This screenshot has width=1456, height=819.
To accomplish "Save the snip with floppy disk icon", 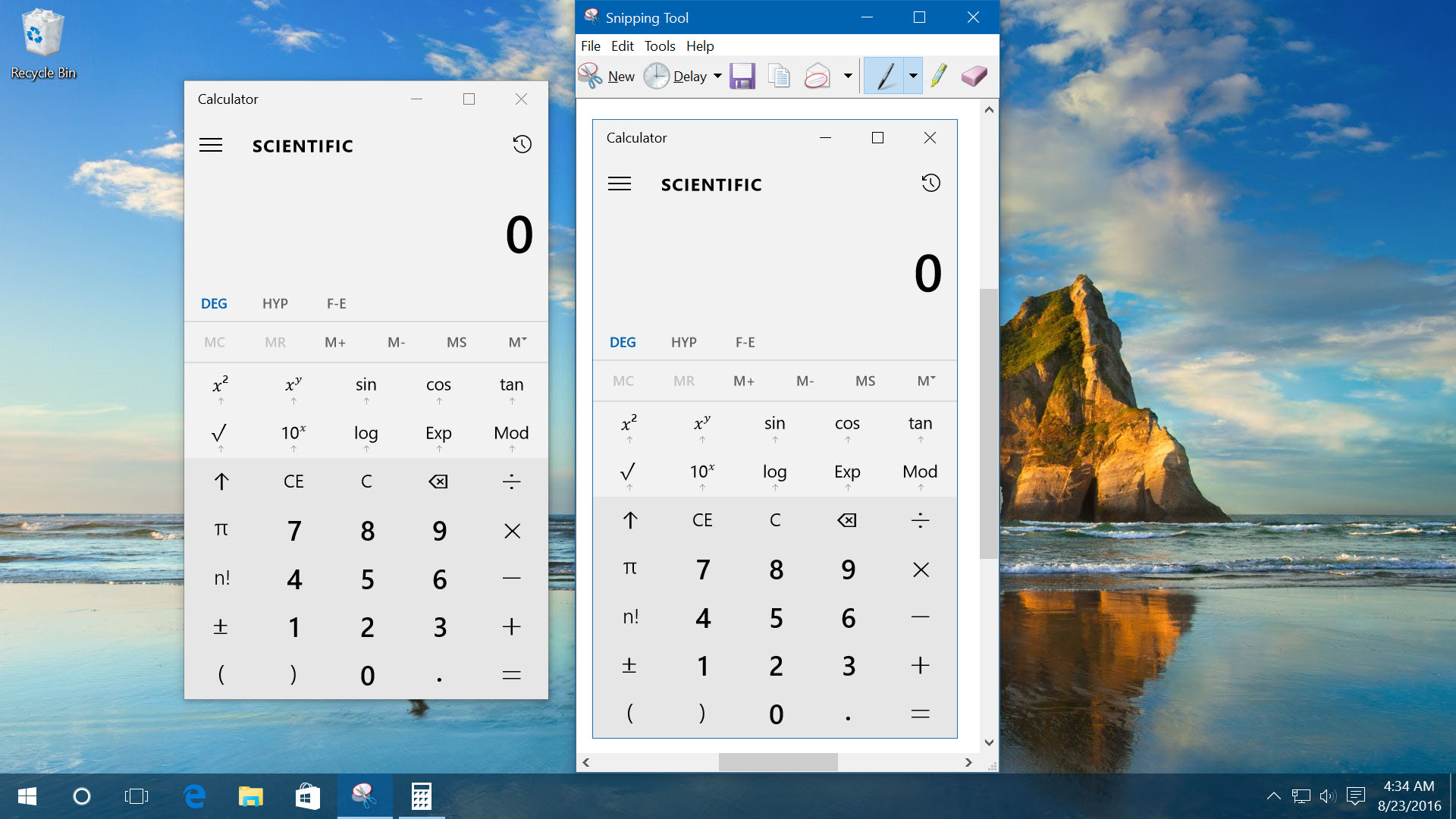I will pyautogui.click(x=742, y=76).
